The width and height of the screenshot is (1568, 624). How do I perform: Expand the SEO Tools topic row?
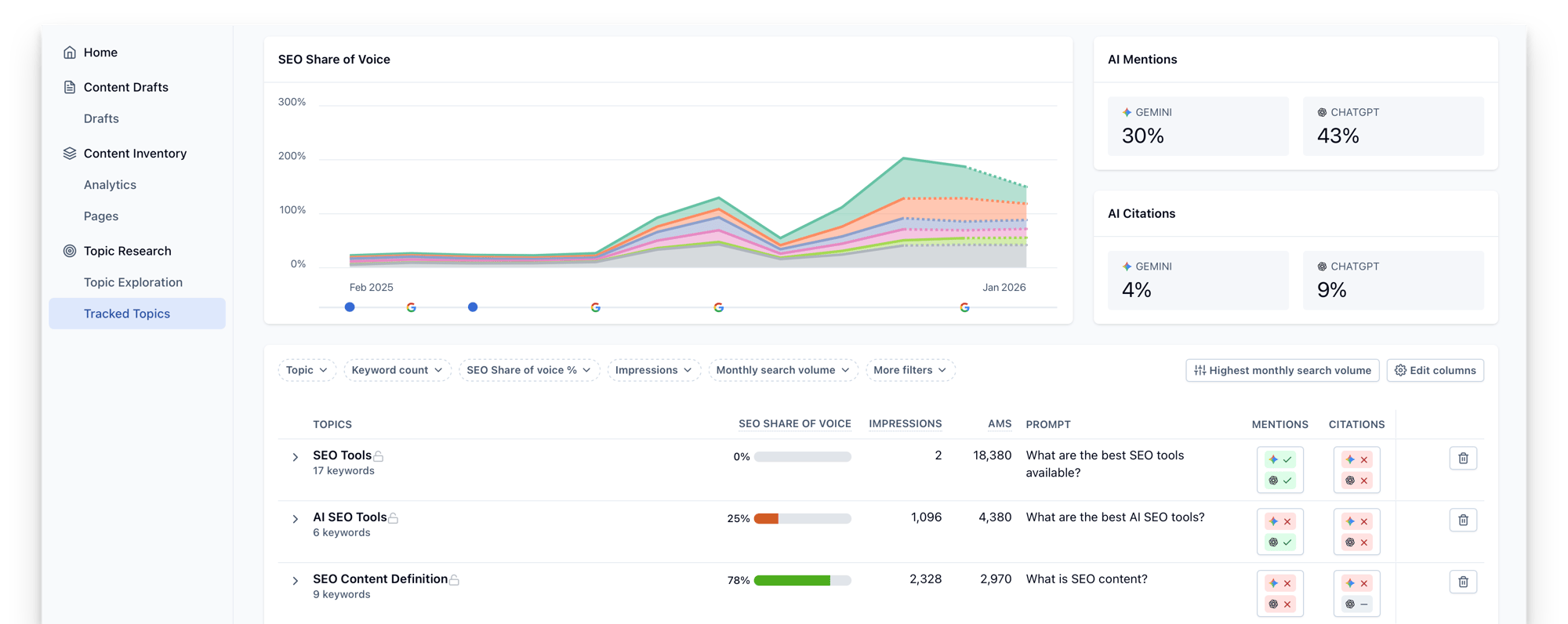point(296,457)
